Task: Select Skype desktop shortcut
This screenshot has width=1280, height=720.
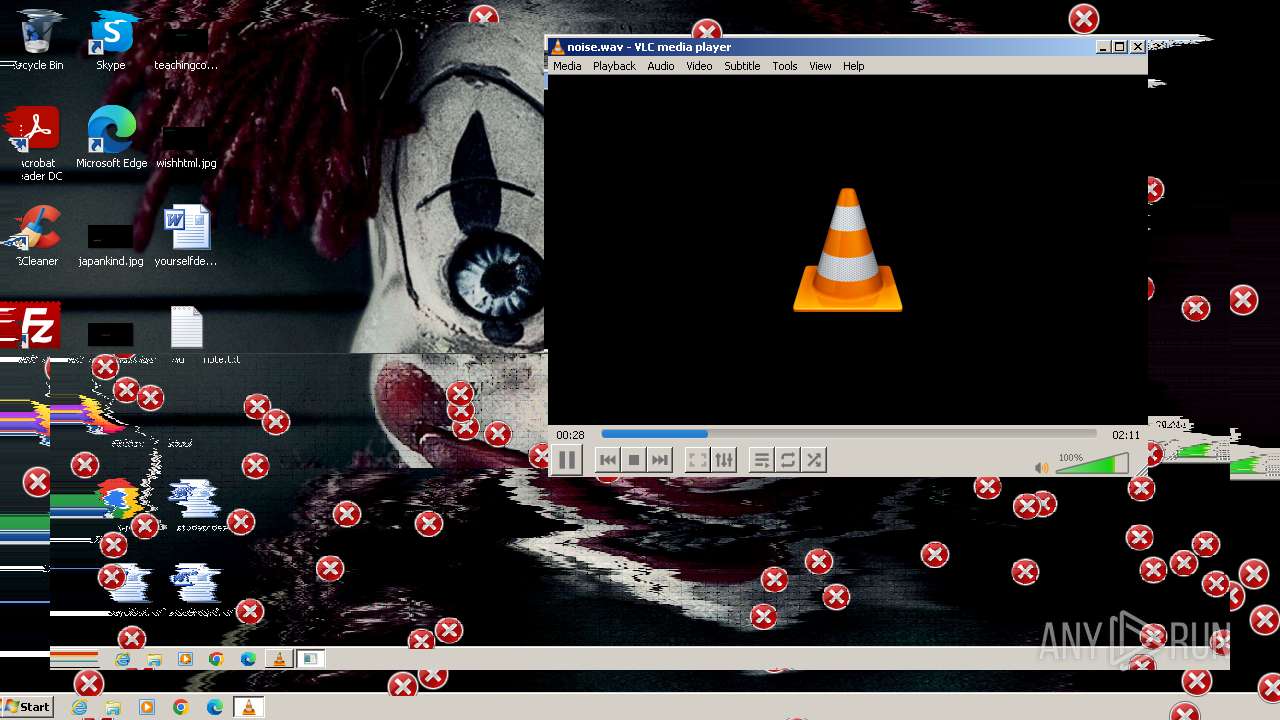Action: (x=111, y=41)
